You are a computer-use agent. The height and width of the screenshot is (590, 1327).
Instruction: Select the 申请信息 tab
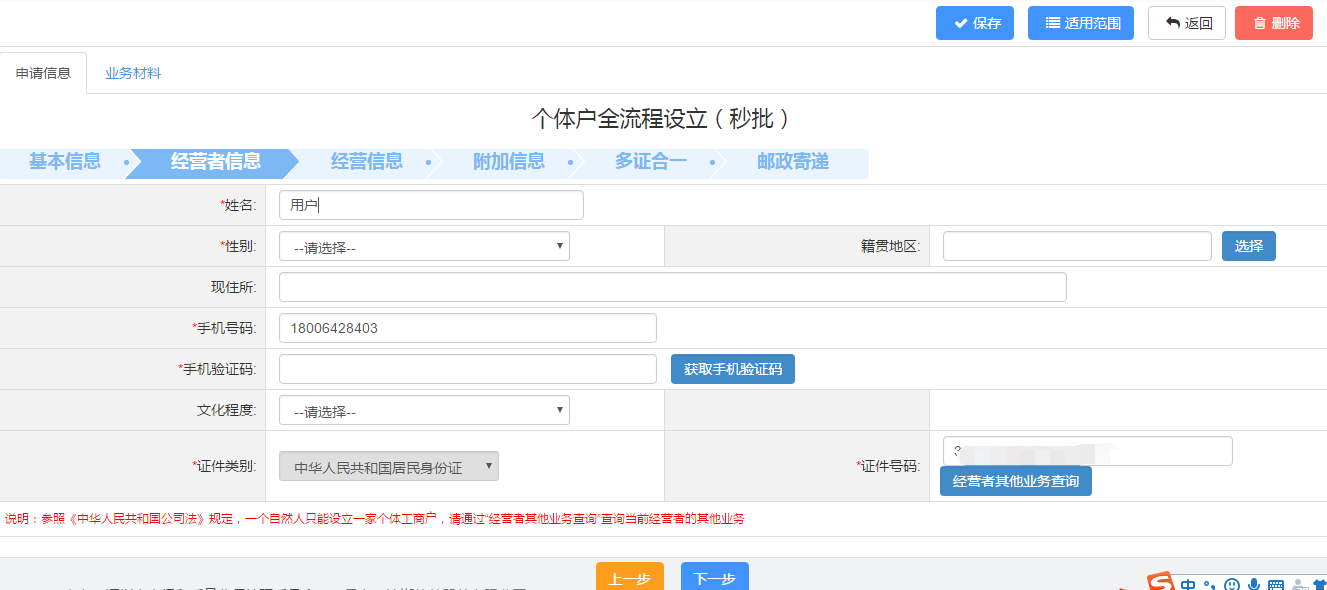43,73
